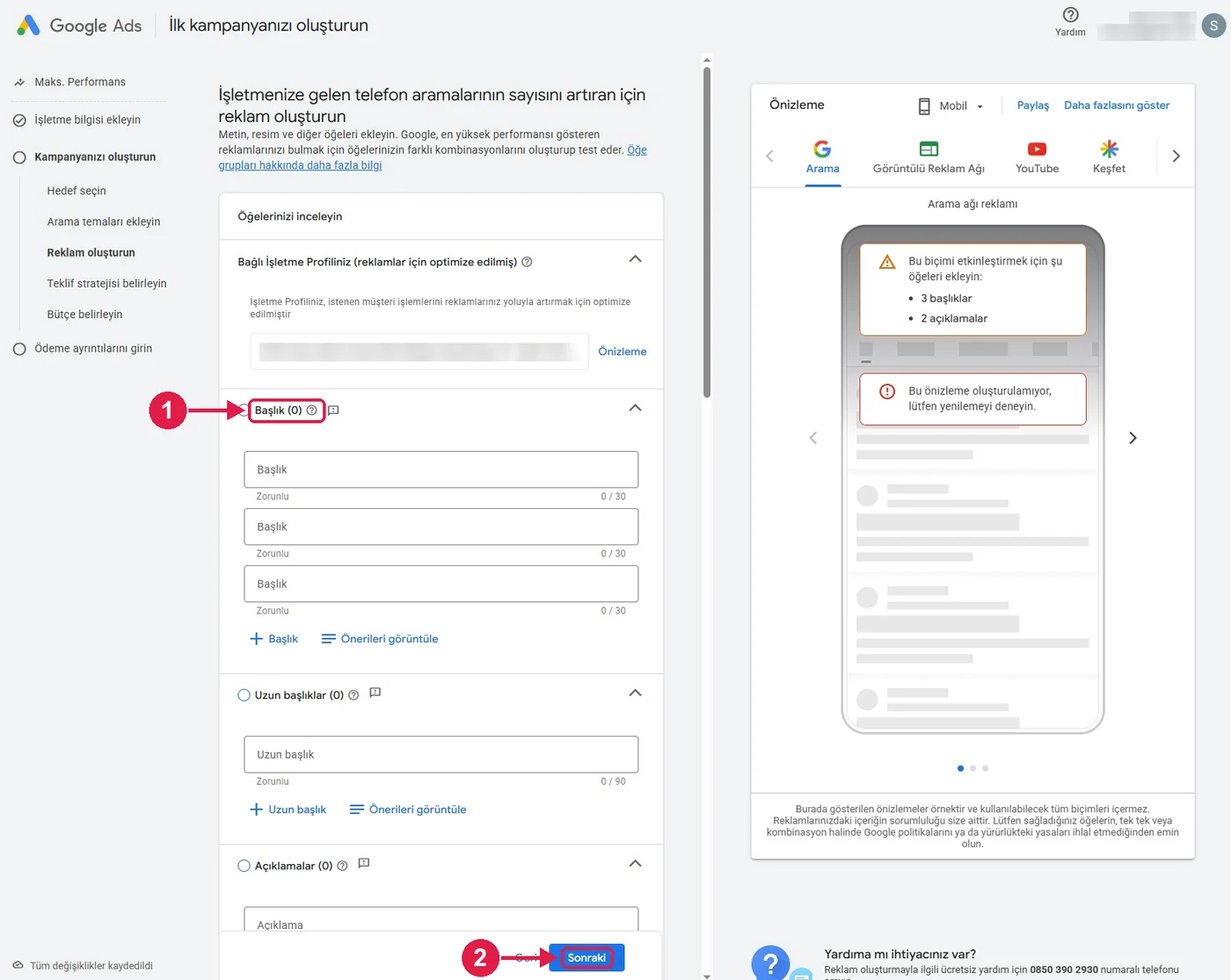Click the blue help question mark bubble
Screen dimensions: 1231x980
(770, 963)
